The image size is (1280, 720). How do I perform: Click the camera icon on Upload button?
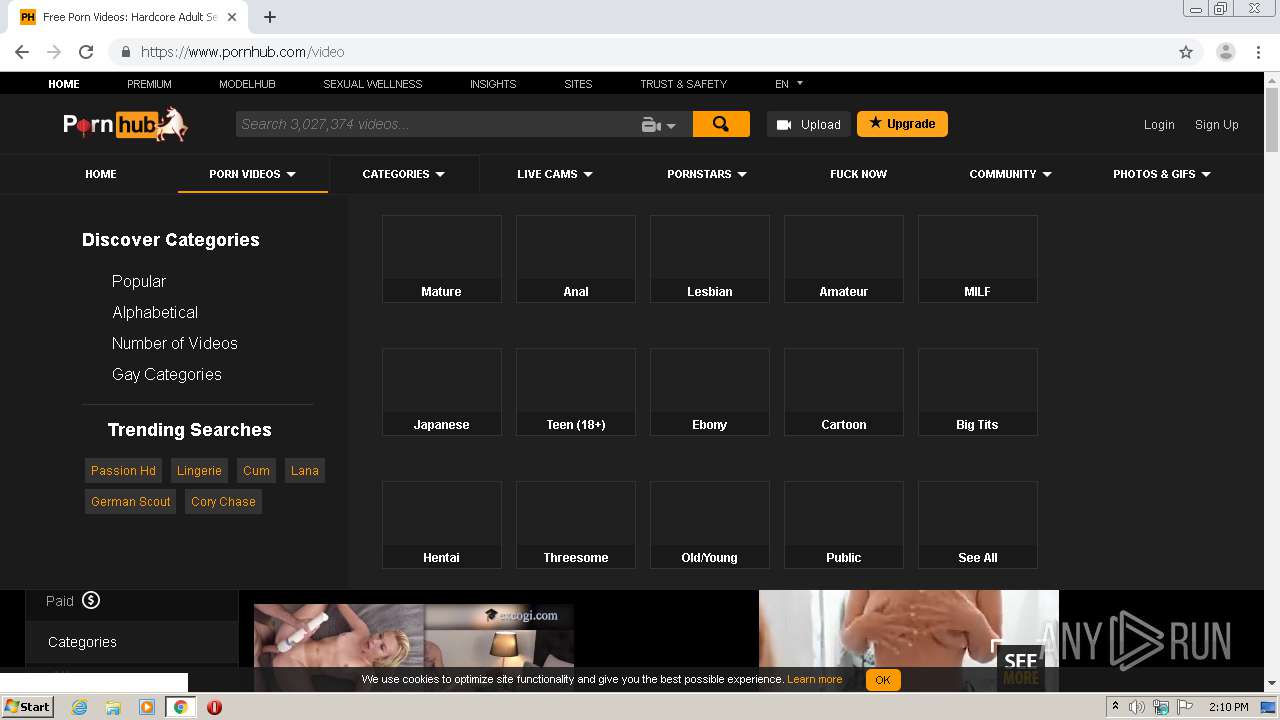784,125
